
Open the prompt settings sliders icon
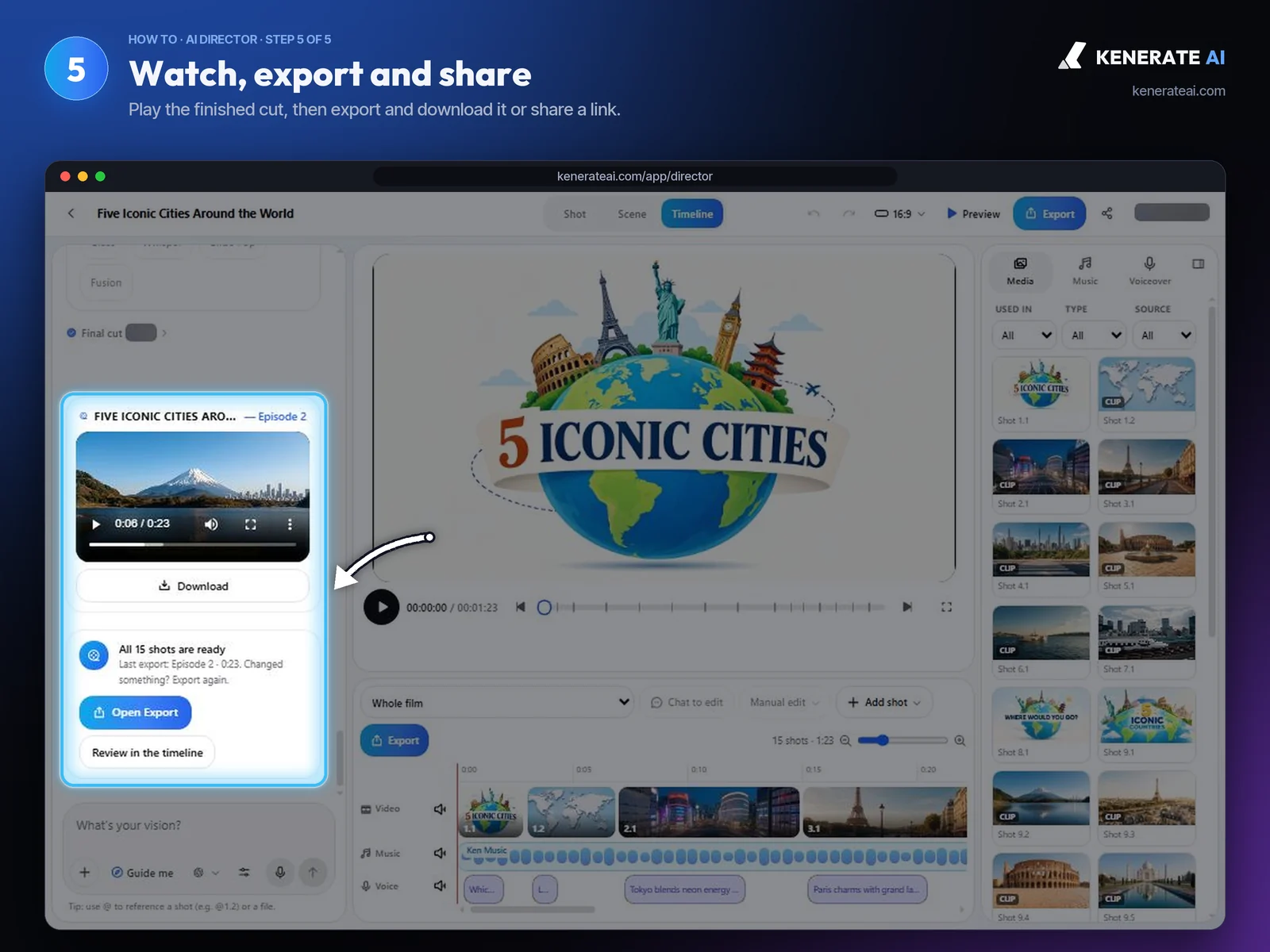click(x=244, y=873)
